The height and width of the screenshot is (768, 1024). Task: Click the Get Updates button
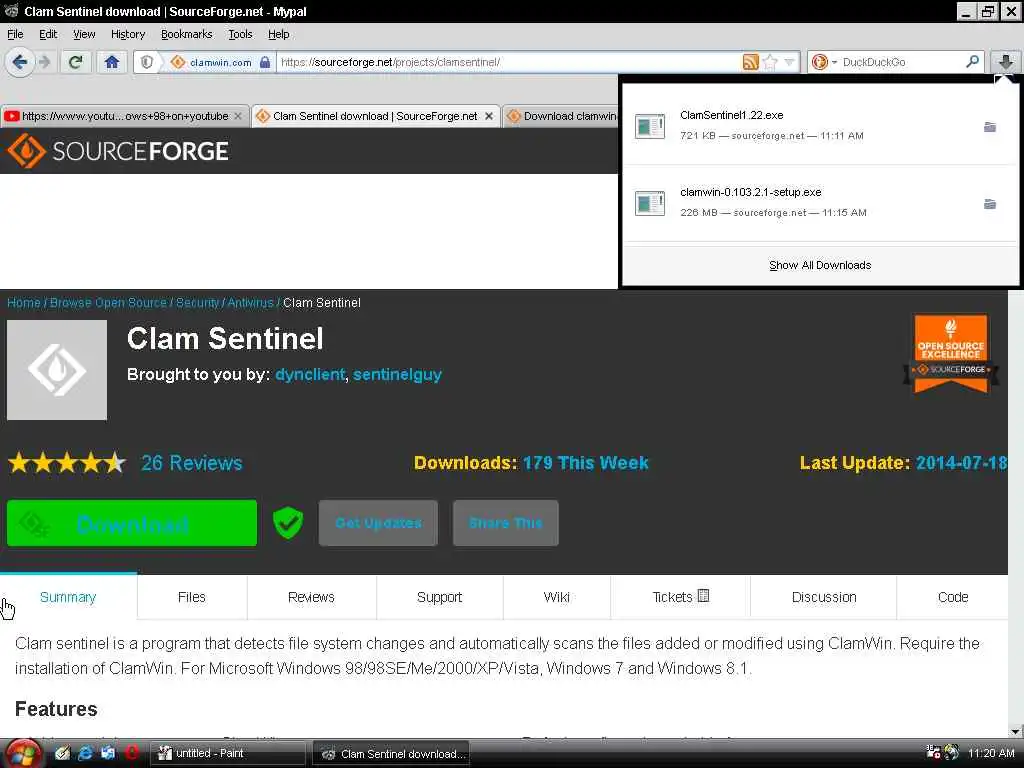click(x=378, y=523)
